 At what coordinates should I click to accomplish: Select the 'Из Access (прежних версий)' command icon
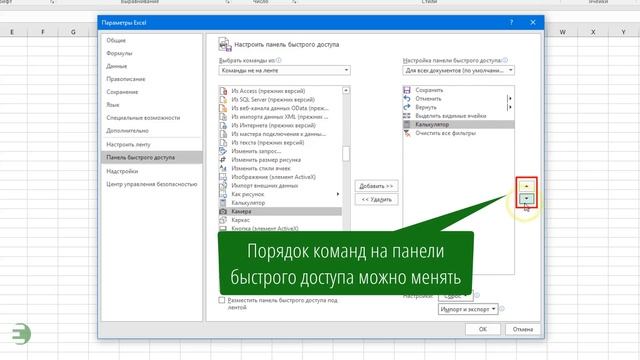click(x=223, y=91)
